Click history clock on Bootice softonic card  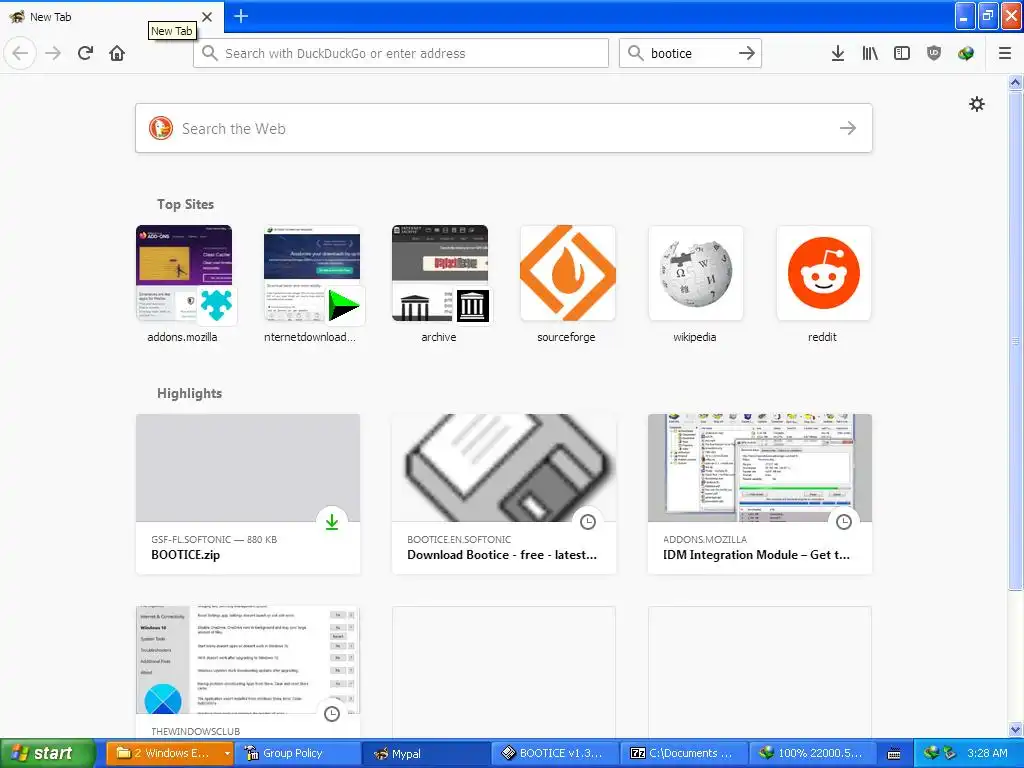588,522
